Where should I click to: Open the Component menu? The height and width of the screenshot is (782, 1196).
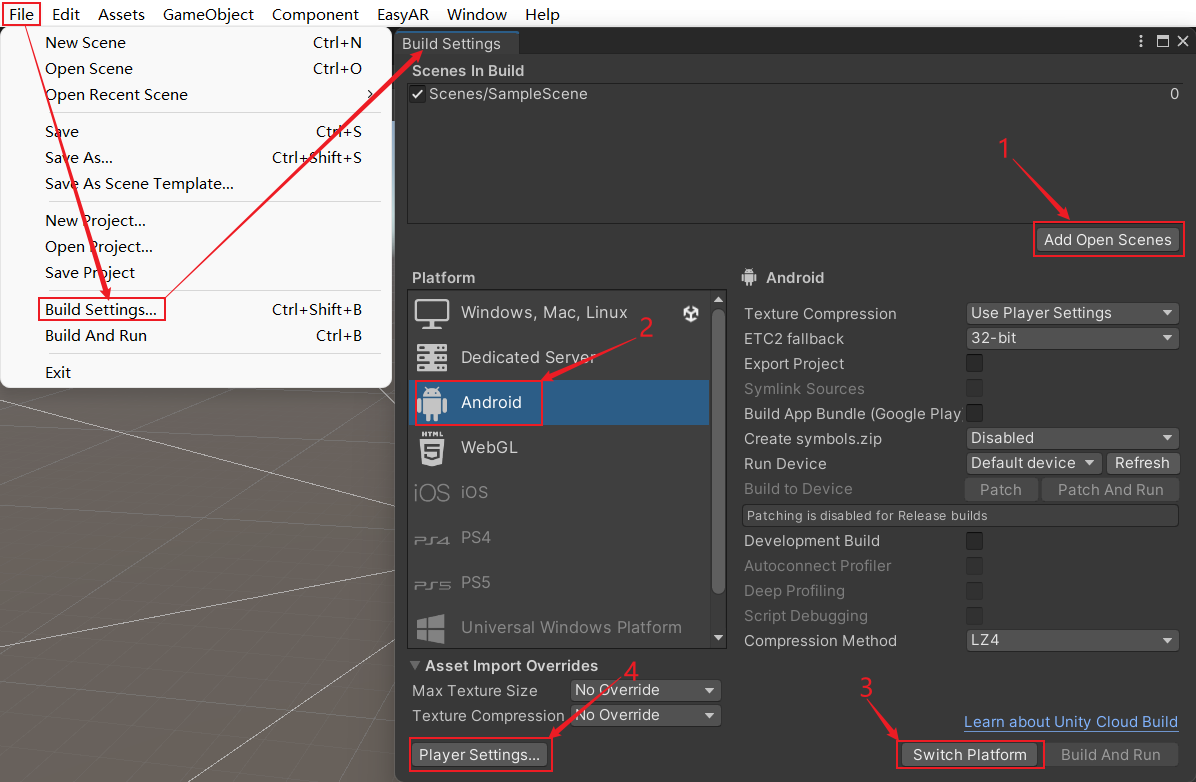[315, 14]
